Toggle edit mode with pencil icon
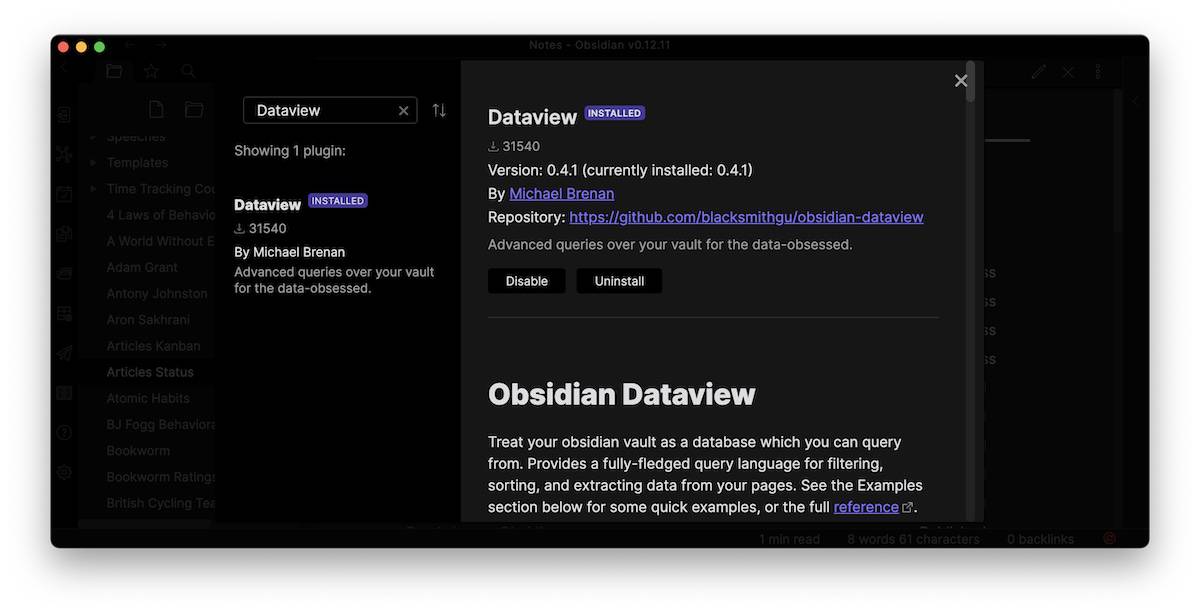Image resolution: width=1200 pixels, height=615 pixels. (x=1039, y=72)
